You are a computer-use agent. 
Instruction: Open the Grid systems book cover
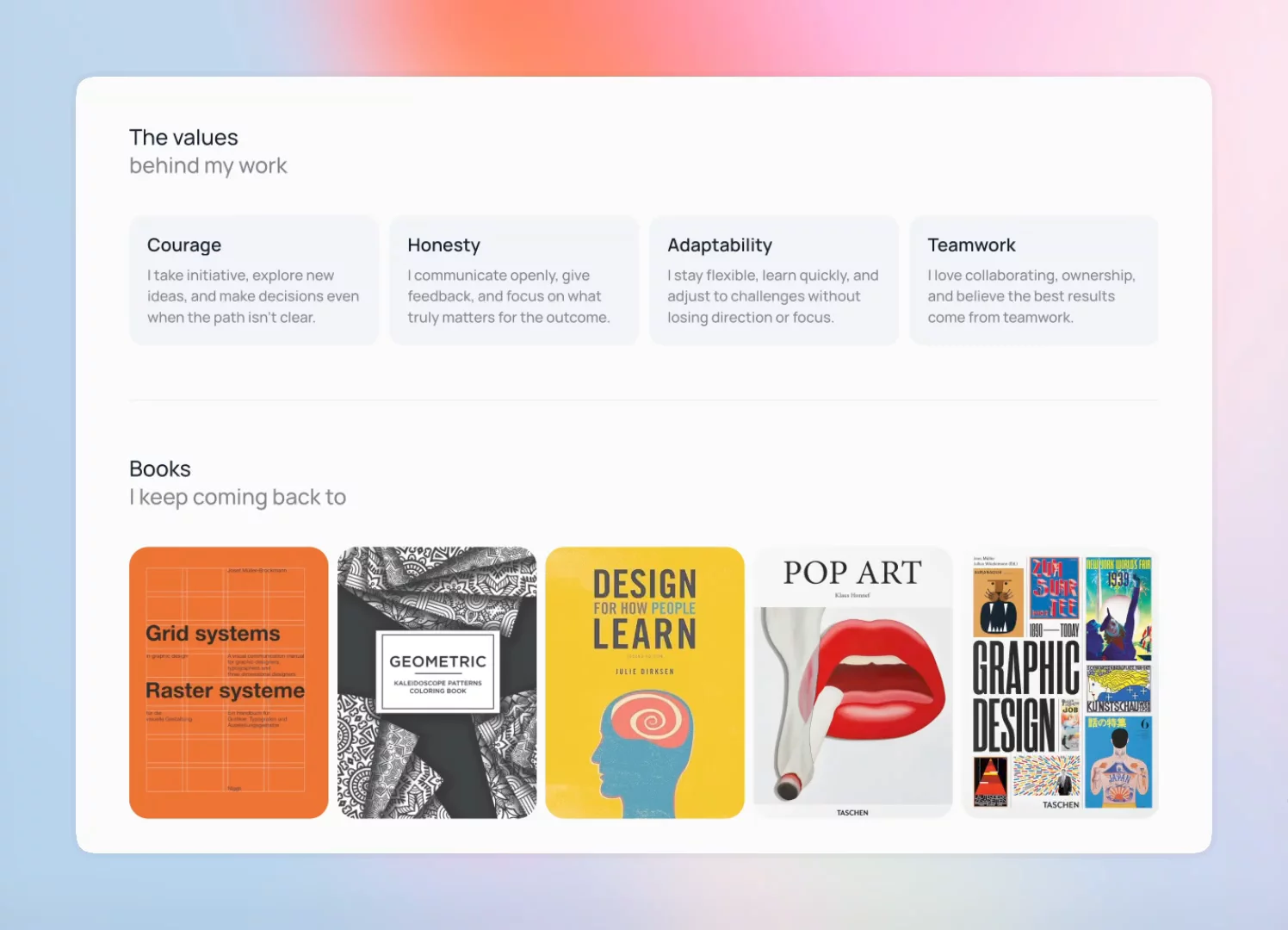229,683
